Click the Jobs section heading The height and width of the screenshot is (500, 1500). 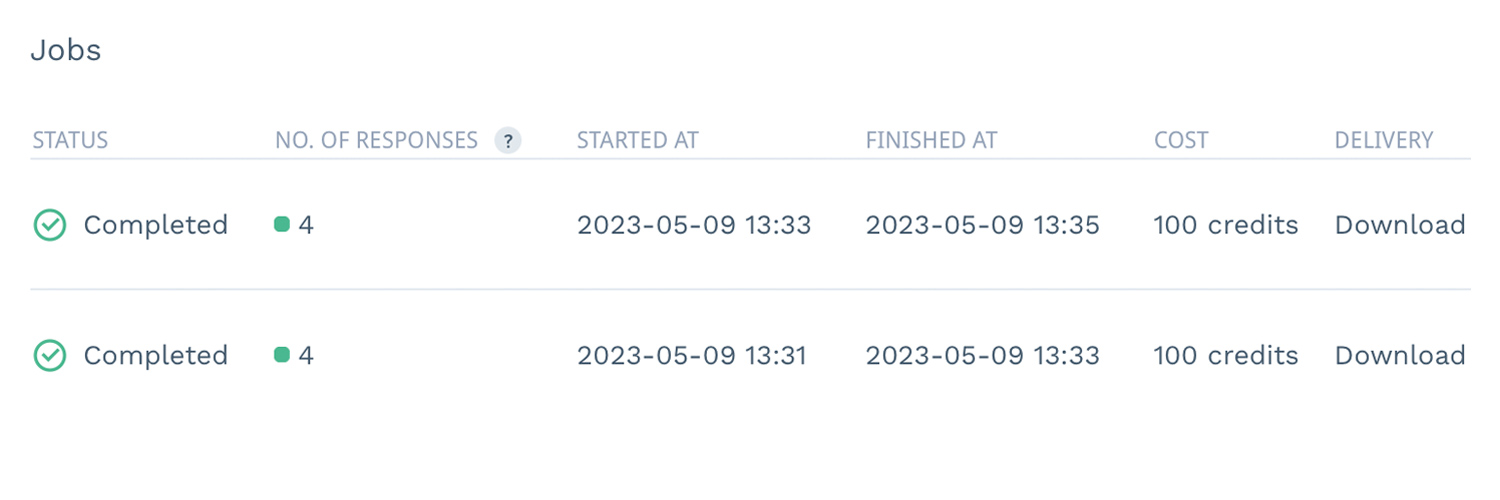(x=66, y=51)
